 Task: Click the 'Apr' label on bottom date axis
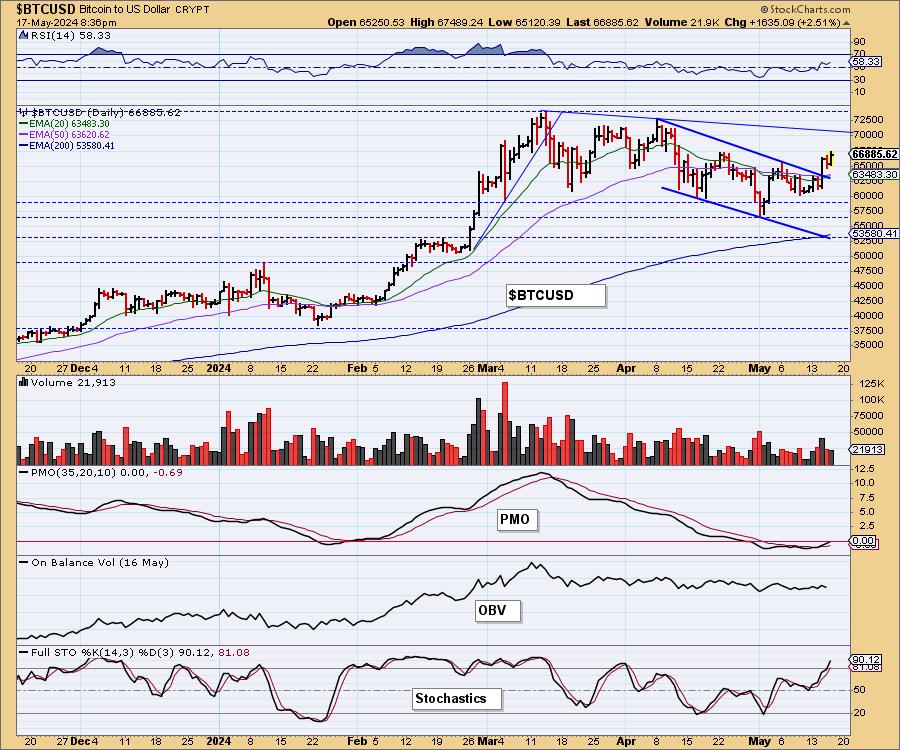pyautogui.click(x=626, y=741)
